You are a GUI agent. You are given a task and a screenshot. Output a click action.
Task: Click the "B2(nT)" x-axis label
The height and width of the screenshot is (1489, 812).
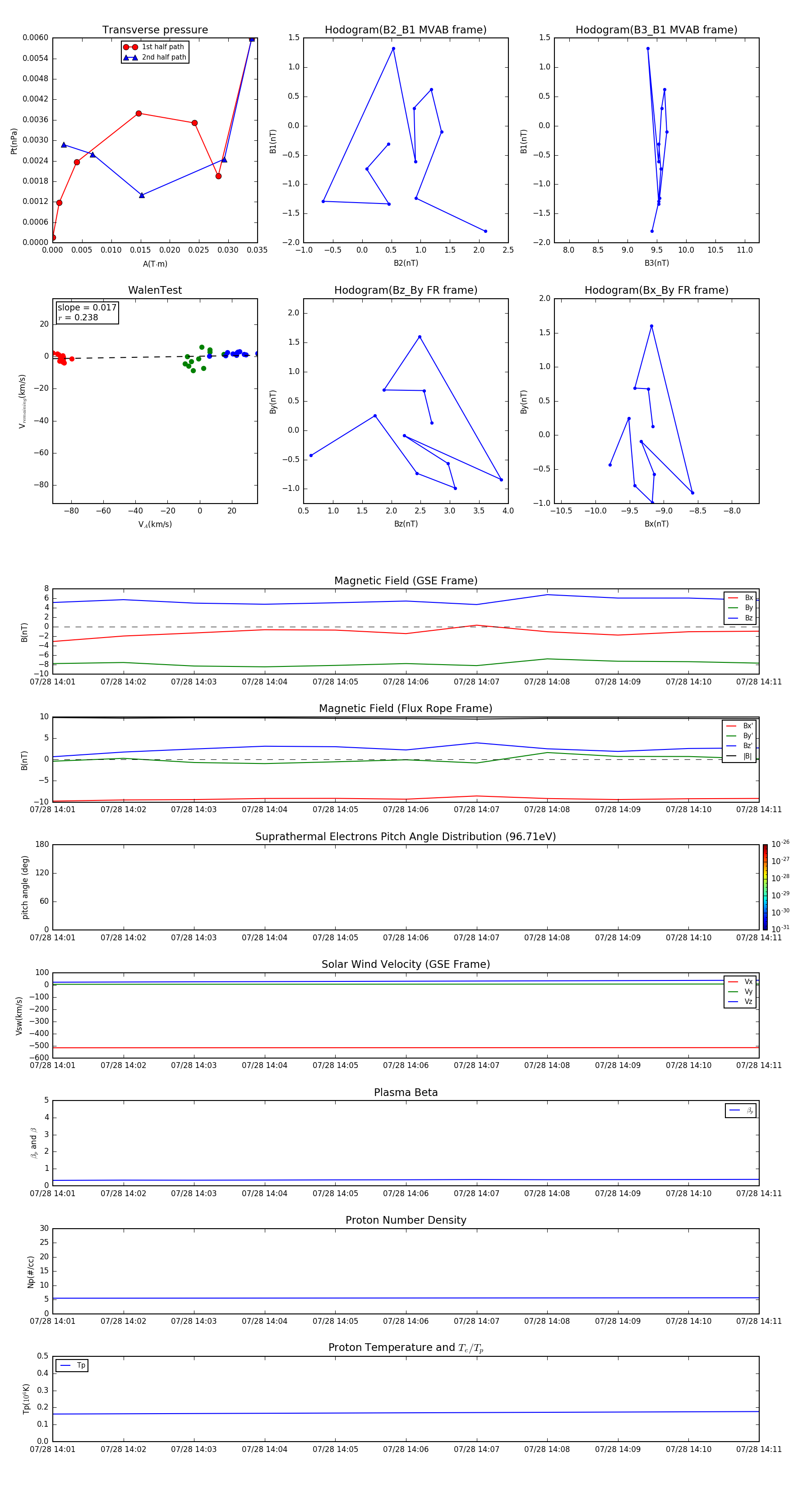click(x=406, y=263)
